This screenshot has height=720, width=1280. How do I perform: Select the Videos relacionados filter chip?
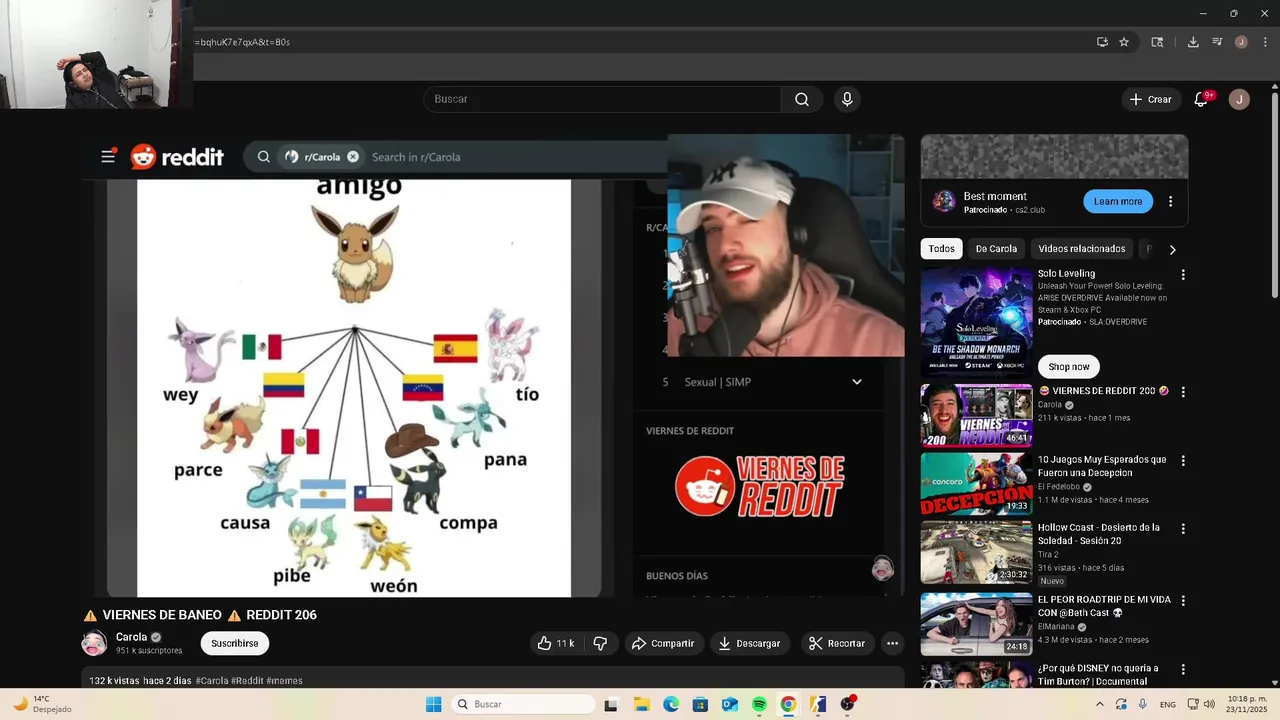pyautogui.click(x=1081, y=249)
